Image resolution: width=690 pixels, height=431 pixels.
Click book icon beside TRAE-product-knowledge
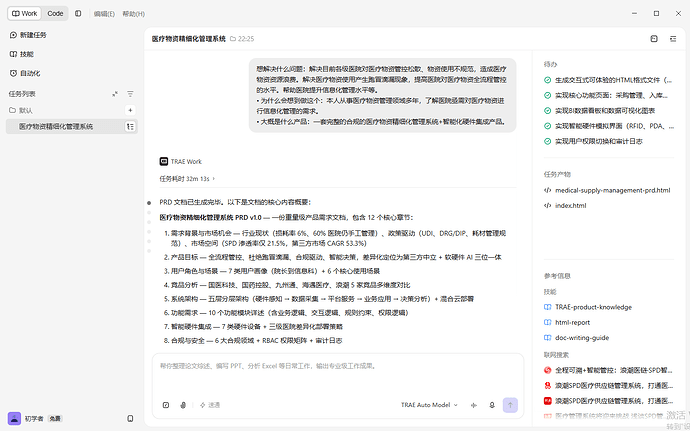[x=547, y=307]
